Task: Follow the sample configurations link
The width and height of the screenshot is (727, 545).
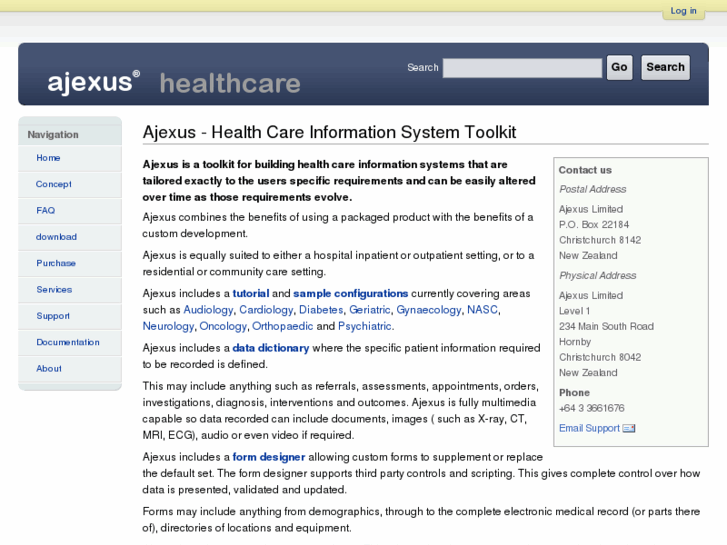Action: [x=351, y=294]
